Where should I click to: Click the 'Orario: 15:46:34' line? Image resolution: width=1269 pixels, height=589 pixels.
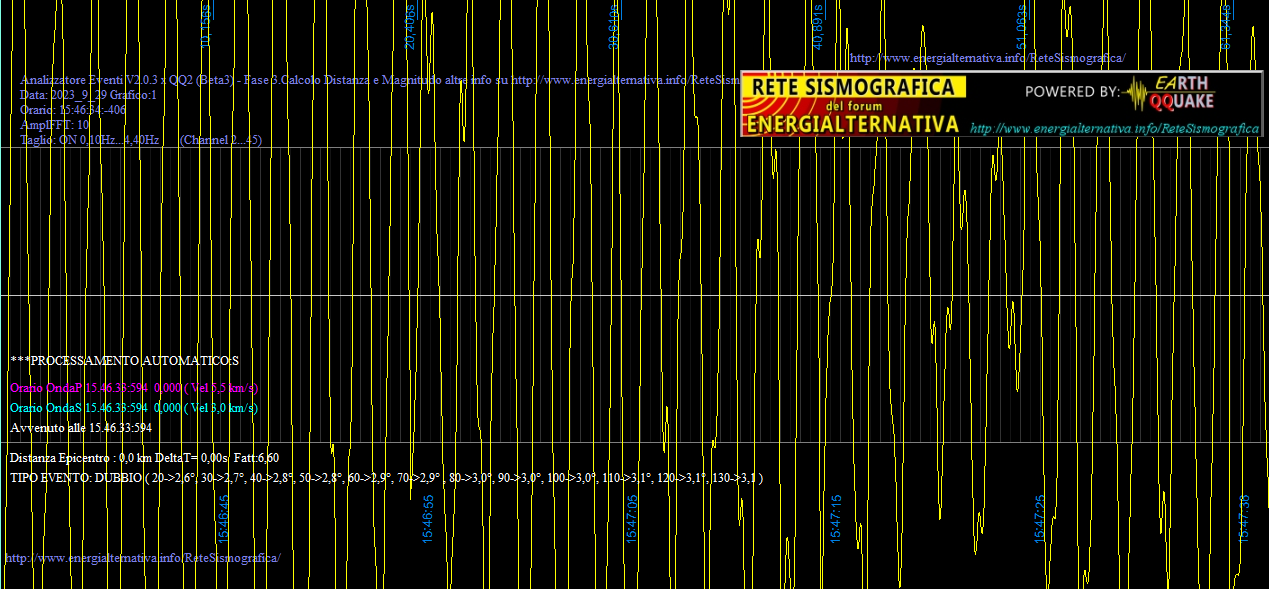tap(73, 110)
